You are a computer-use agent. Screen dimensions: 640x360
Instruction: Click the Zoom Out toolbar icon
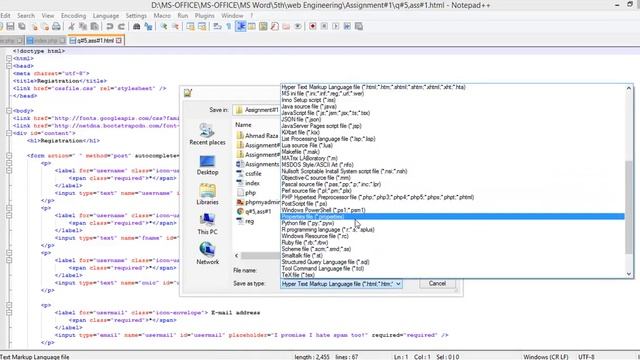click(175, 27)
